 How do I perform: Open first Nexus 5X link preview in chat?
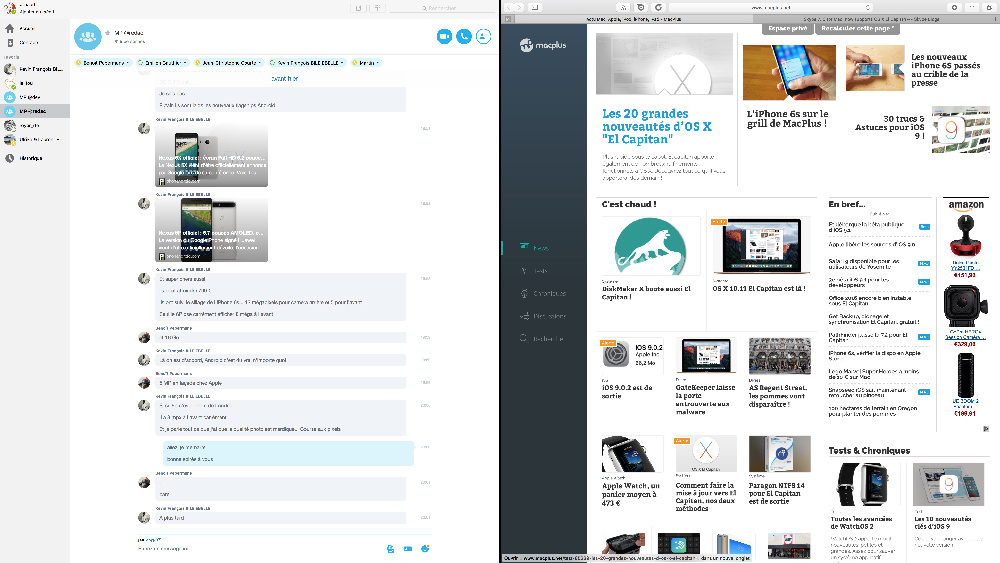(211, 156)
